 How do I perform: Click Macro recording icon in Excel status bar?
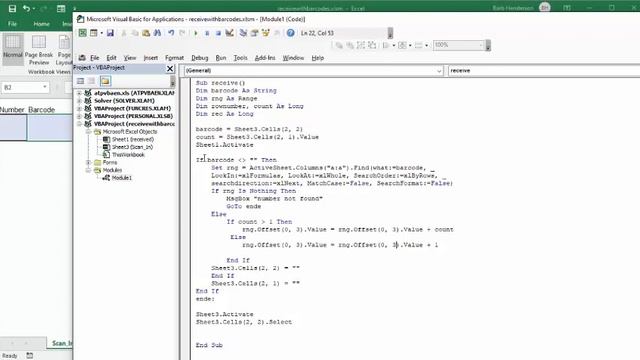click(x=29, y=356)
